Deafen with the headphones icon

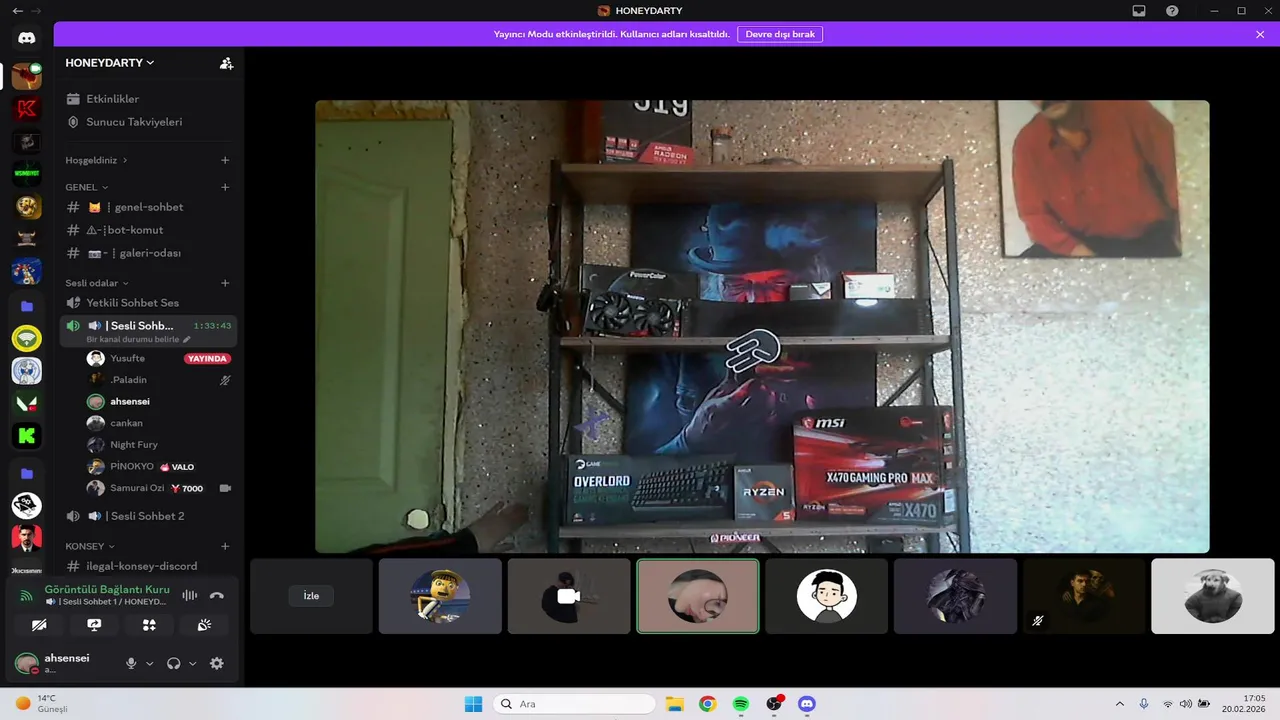[x=173, y=663]
